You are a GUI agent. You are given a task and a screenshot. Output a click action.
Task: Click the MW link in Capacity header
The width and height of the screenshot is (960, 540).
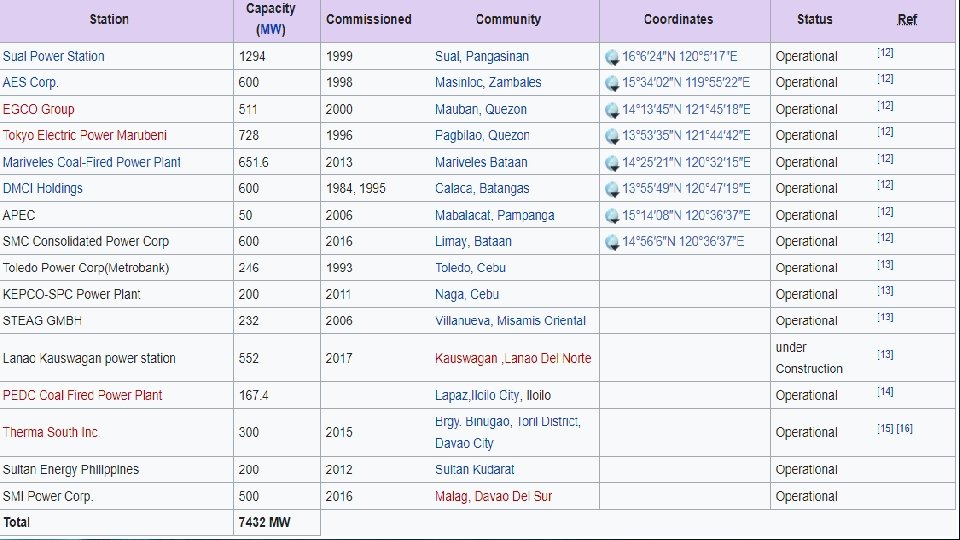point(271,29)
